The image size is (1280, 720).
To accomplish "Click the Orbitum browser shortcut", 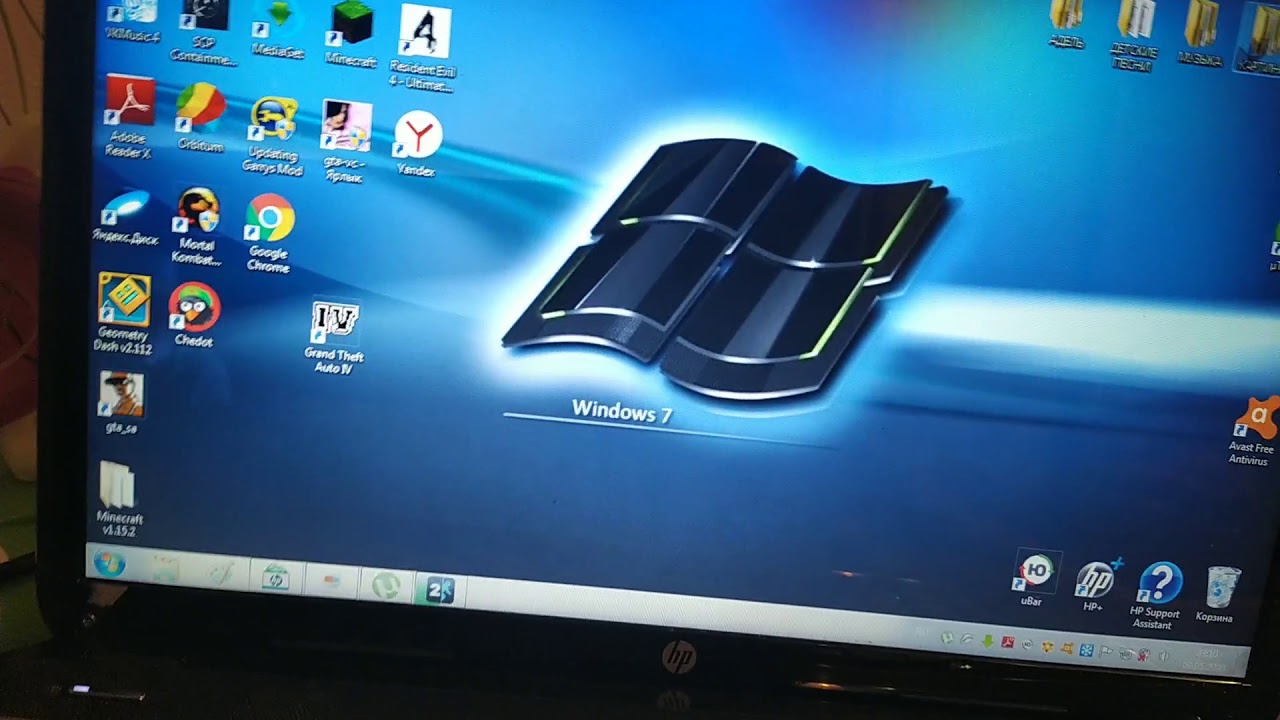I will point(200,117).
